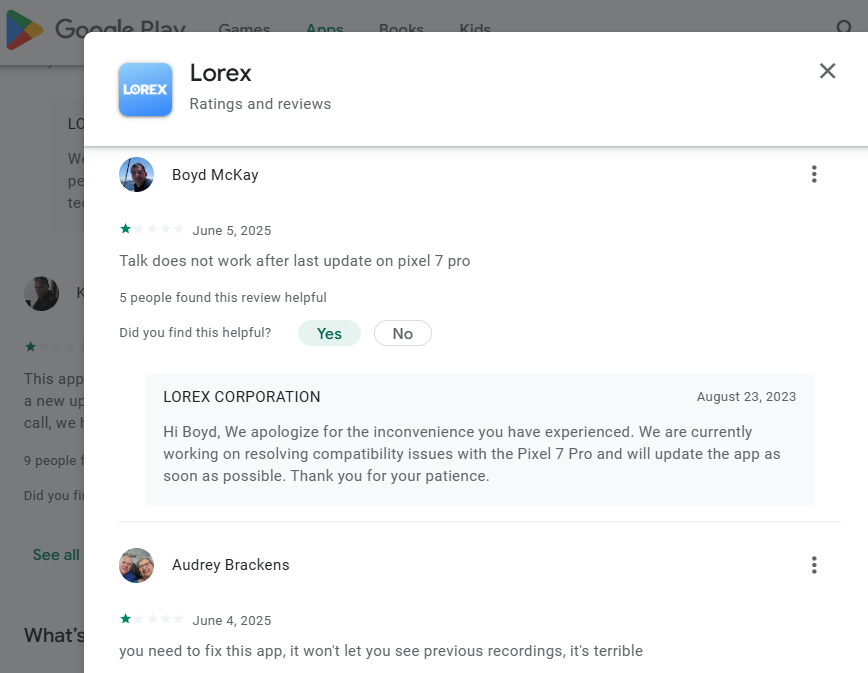Mark Boyd's review helpful with Yes
Image resolution: width=868 pixels, height=673 pixels.
[x=329, y=333]
